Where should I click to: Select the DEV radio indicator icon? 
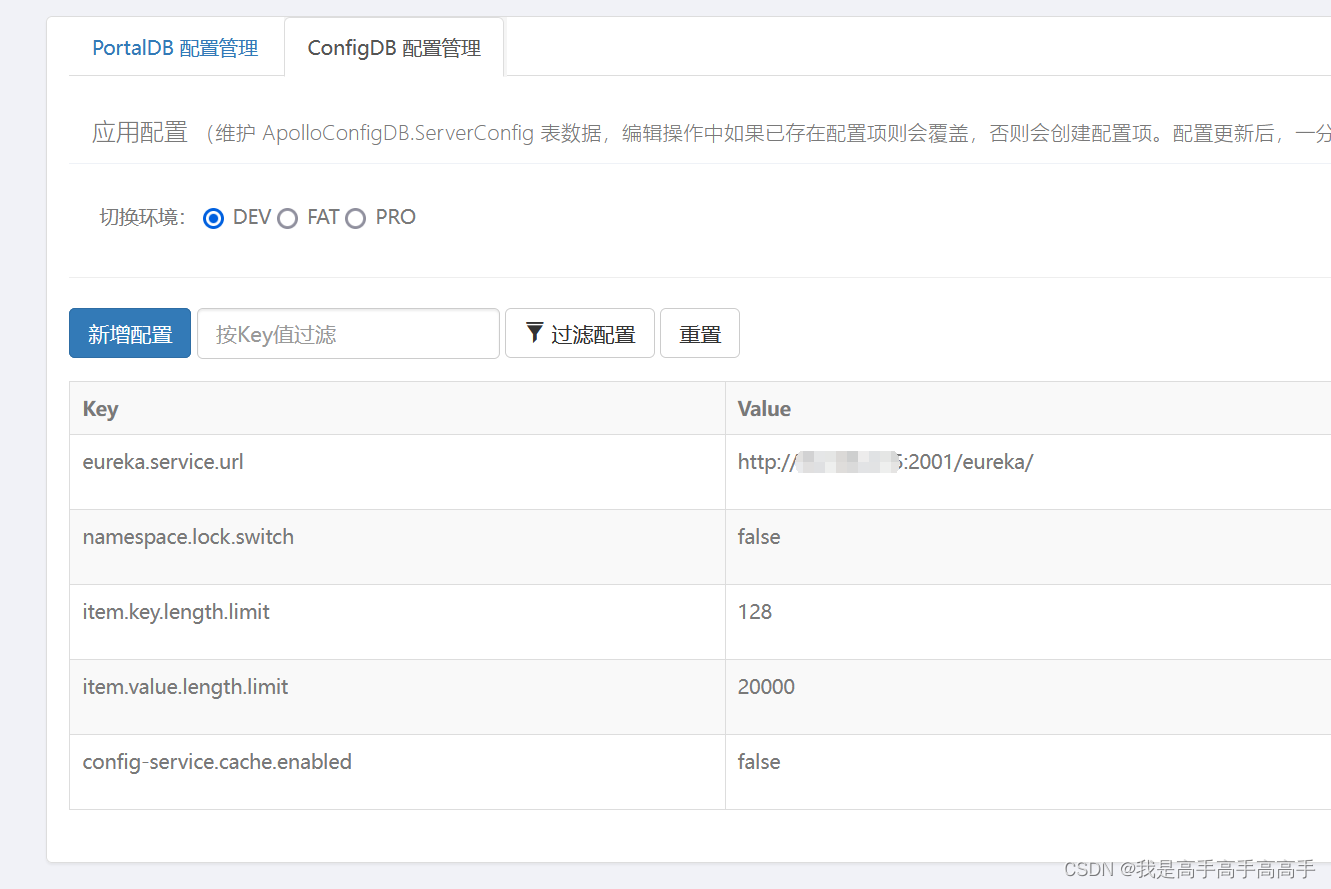(x=213, y=218)
